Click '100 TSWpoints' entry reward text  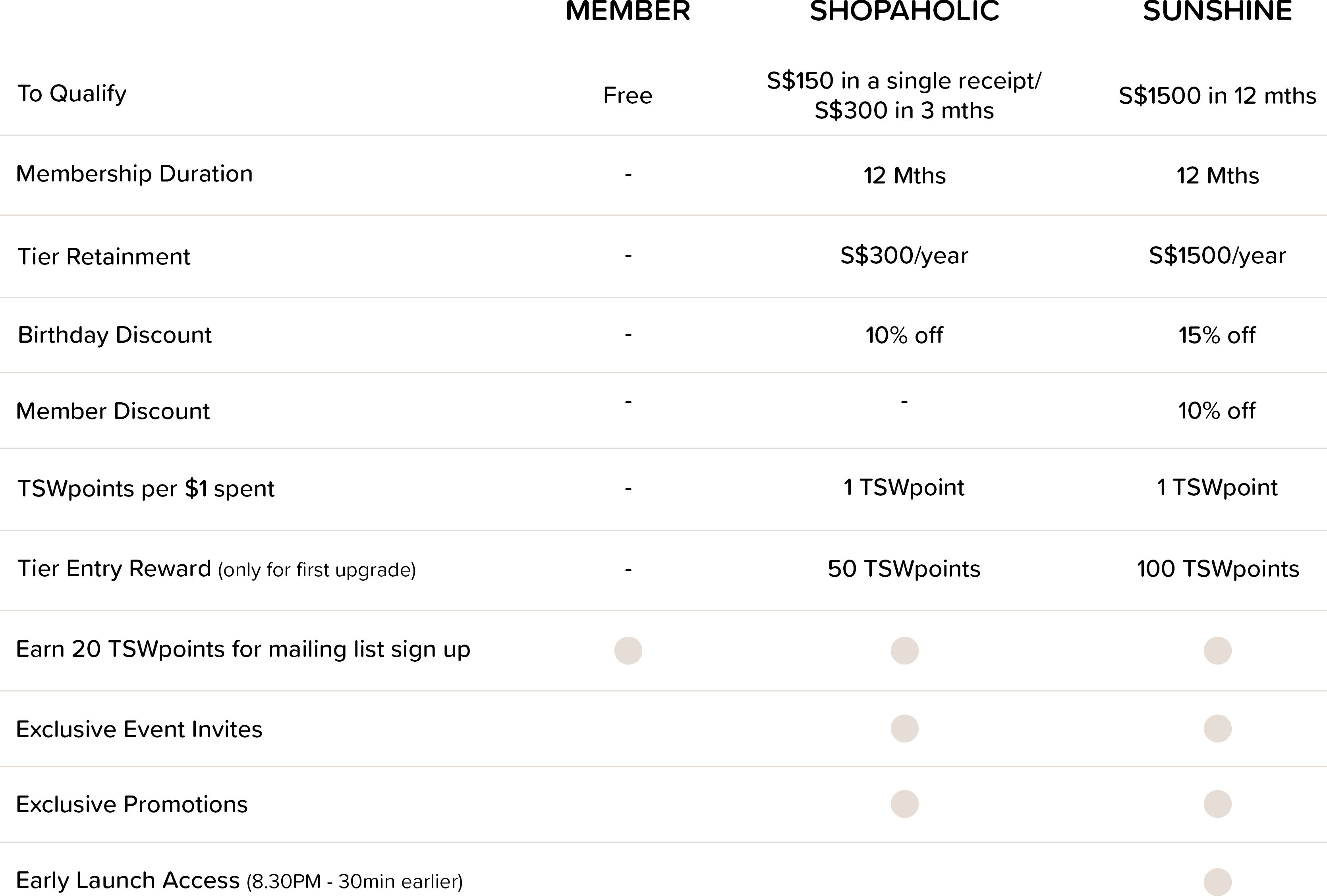tap(1217, 570)
